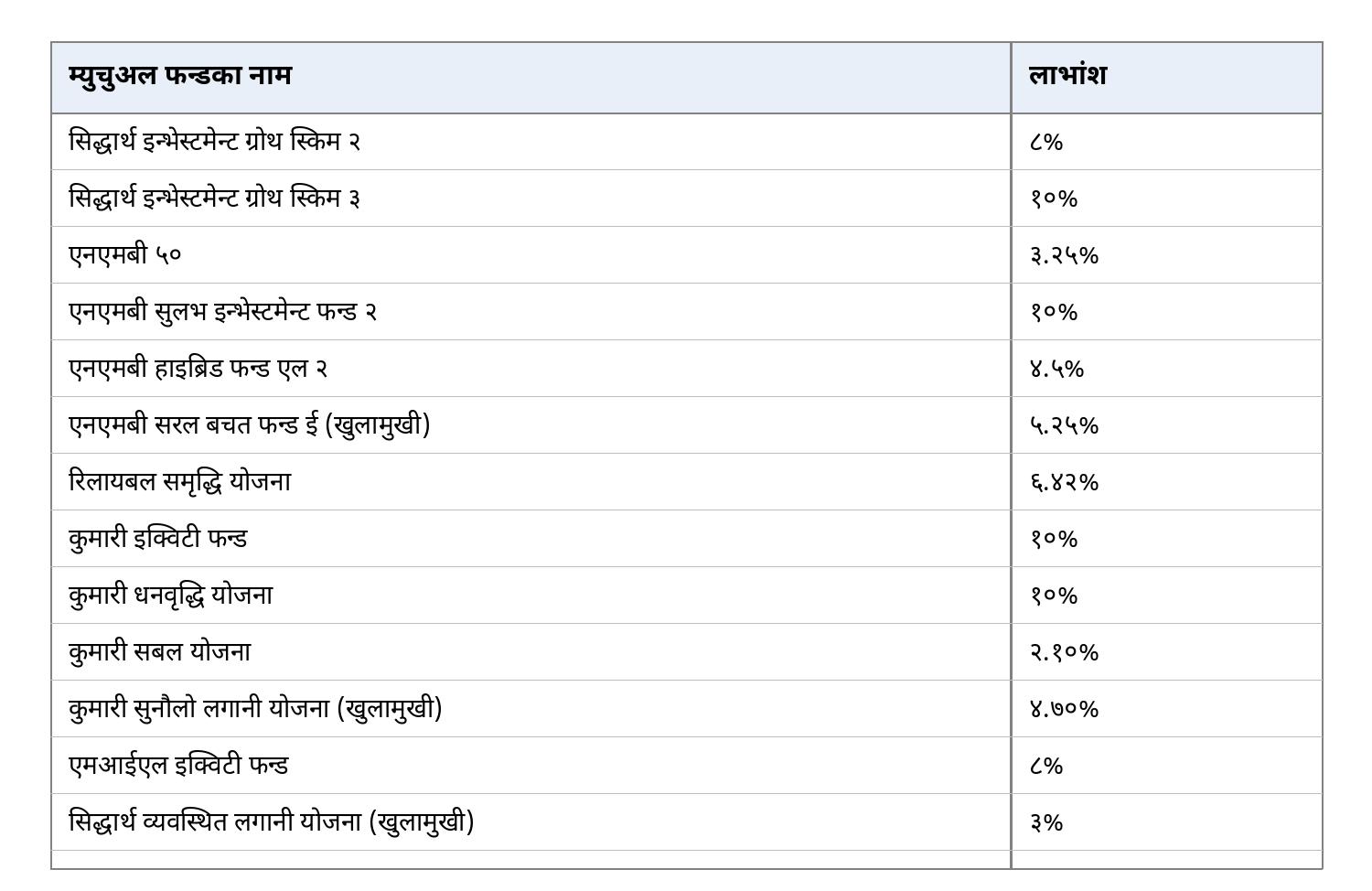Click कुमारी धनवृद्धि योजना fund name
This screenshot has width=1372, height=891.
[171, 596]
